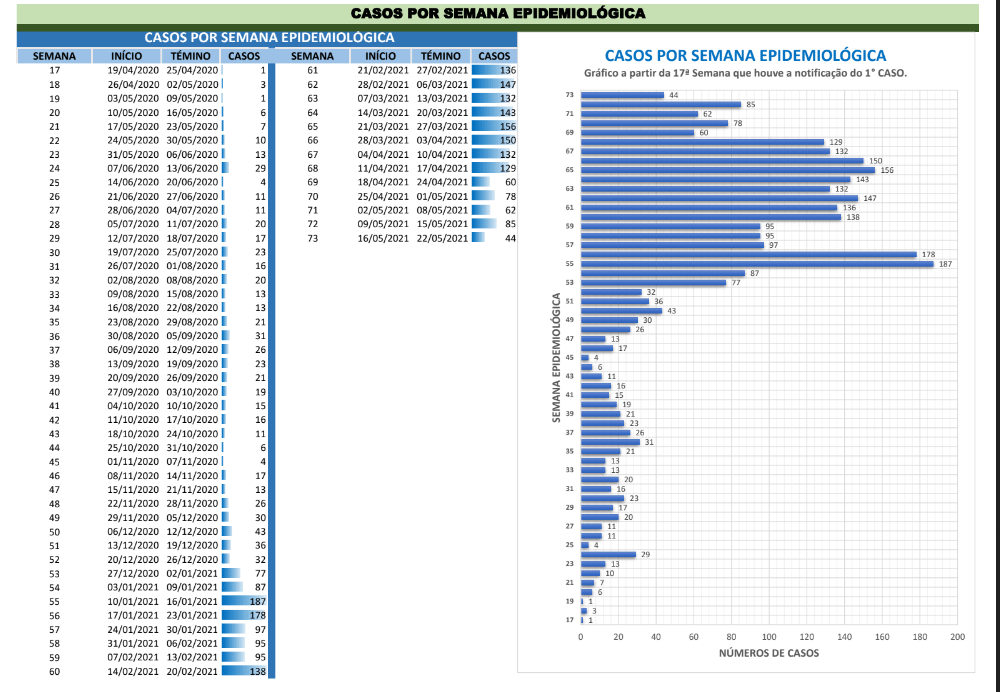The width and height of the screenshot is (1000, 692).
Task: Click the CASOS header above week 61
Action: click(x=494, y=56)
